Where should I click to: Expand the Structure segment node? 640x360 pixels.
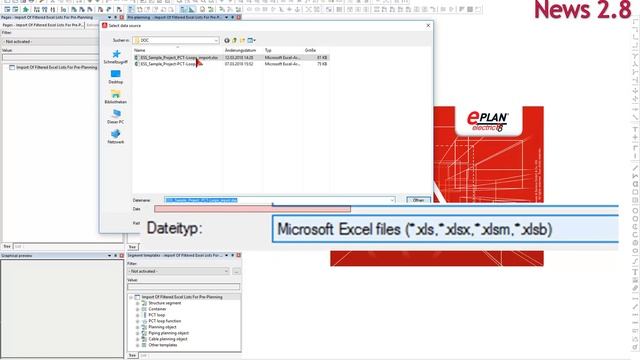click(x=138, y=303)
